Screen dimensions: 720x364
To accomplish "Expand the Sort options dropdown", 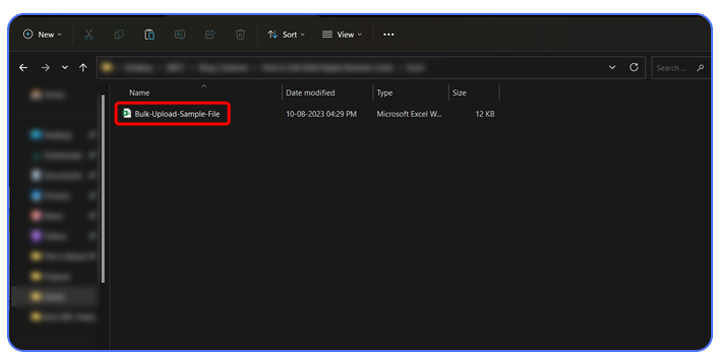I will coord(286,34).
